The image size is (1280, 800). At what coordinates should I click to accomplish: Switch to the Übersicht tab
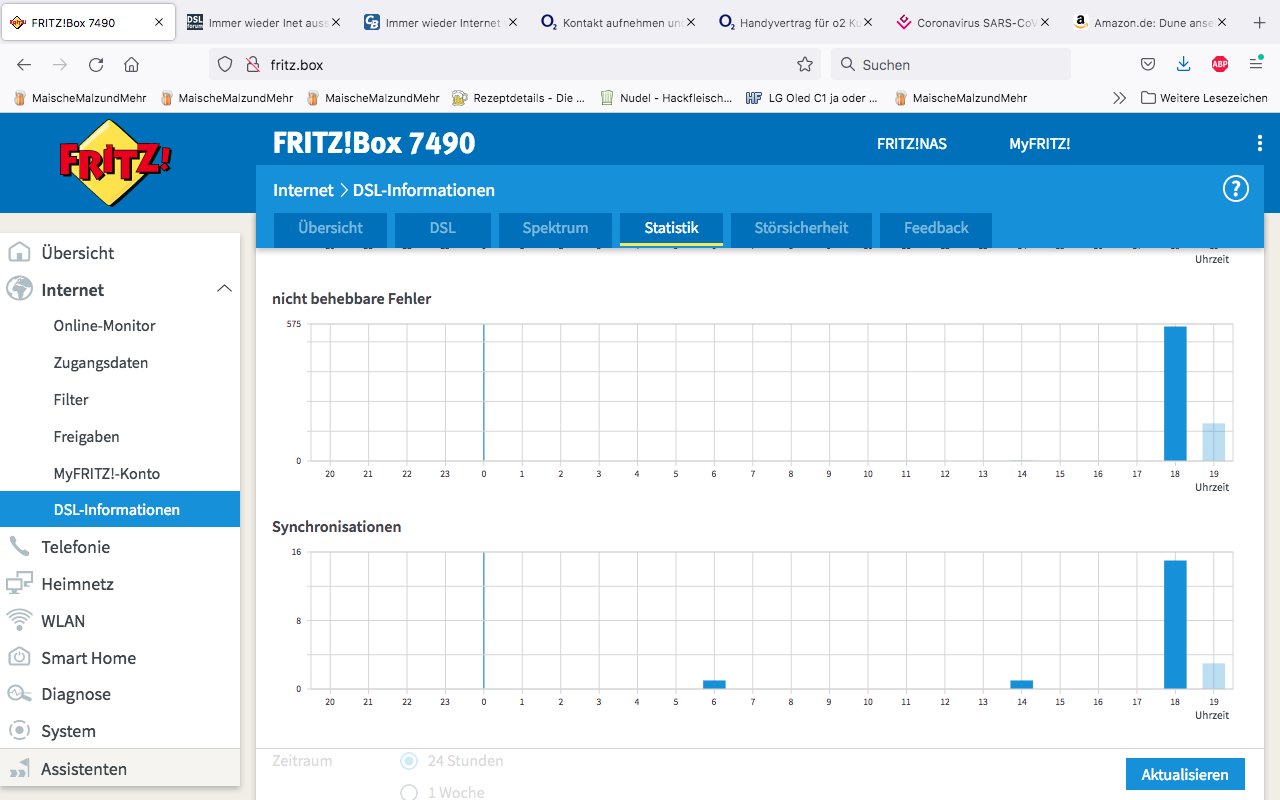coord(330,228)
